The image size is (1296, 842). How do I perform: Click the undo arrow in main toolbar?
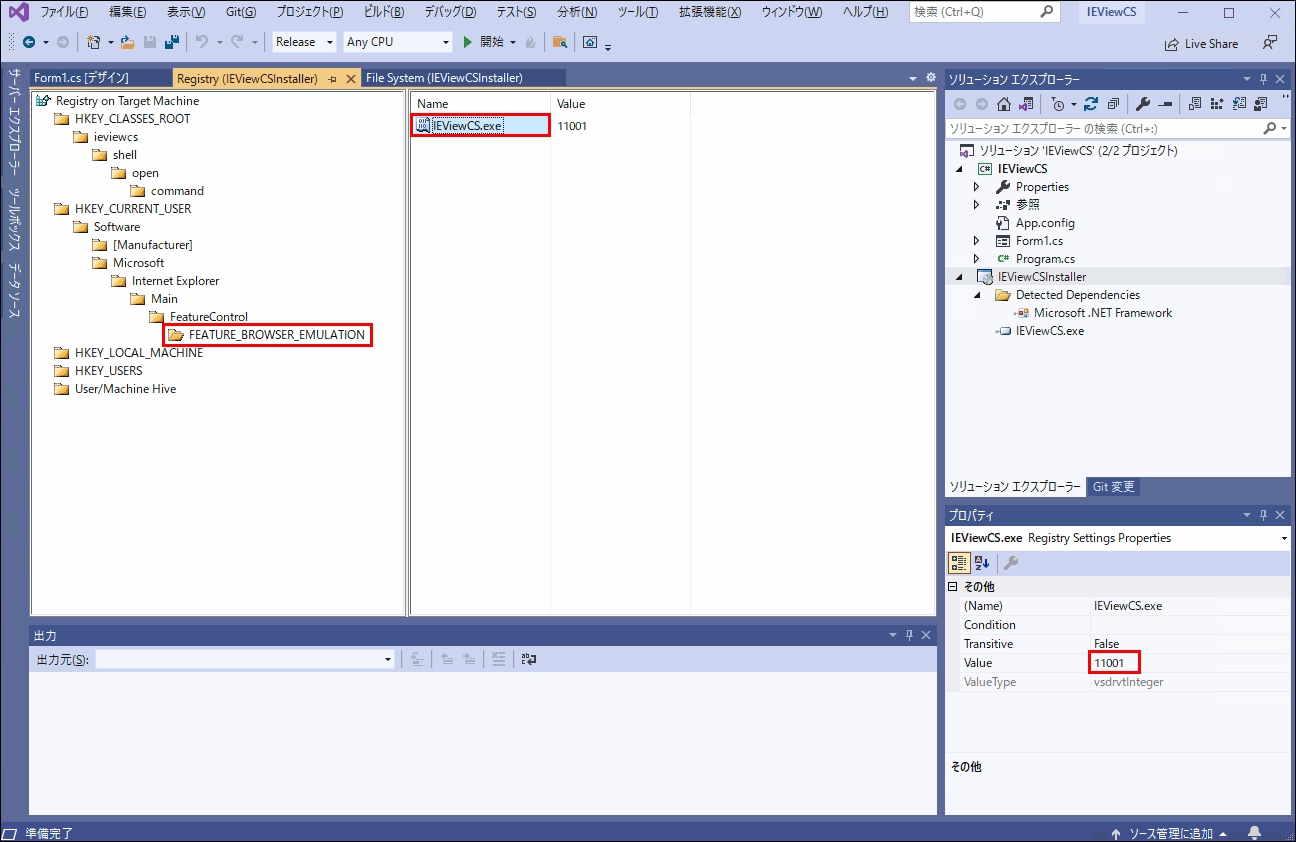(x=202, y=42)
